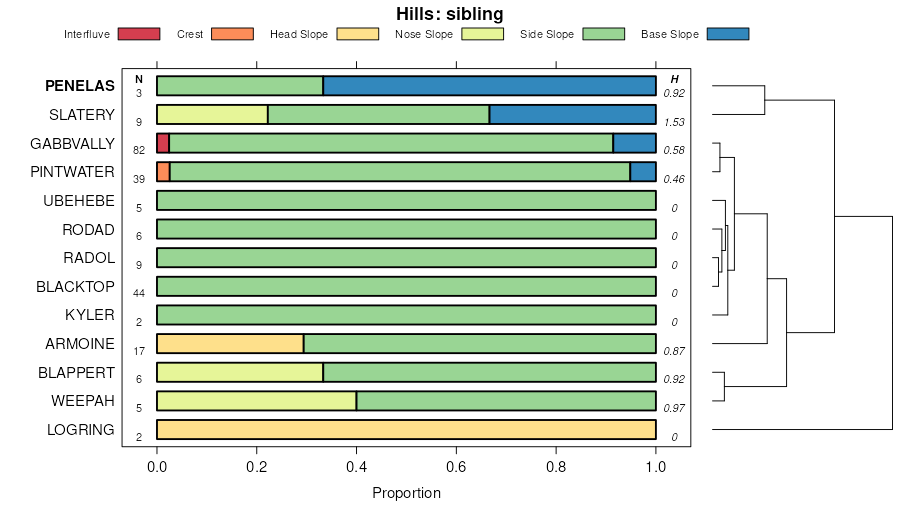The width and height of the screenshot is (900, 520).
Task: Click the H value 1.53 for SLATERY
Action: point(675,121)
